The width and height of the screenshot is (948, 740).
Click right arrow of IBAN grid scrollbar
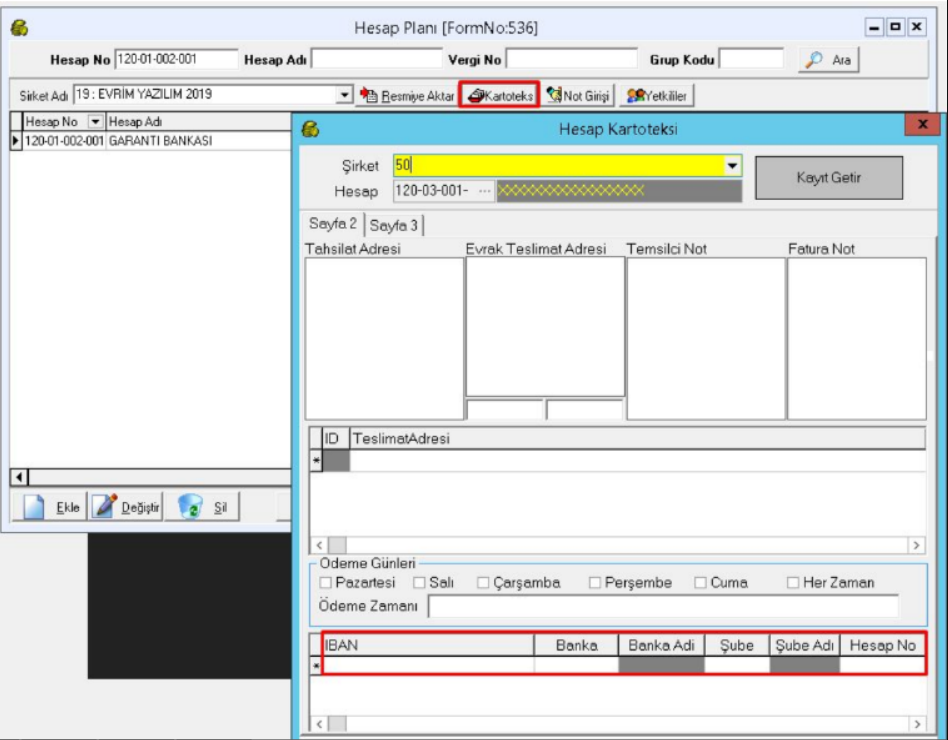click(x=917, y=724)
